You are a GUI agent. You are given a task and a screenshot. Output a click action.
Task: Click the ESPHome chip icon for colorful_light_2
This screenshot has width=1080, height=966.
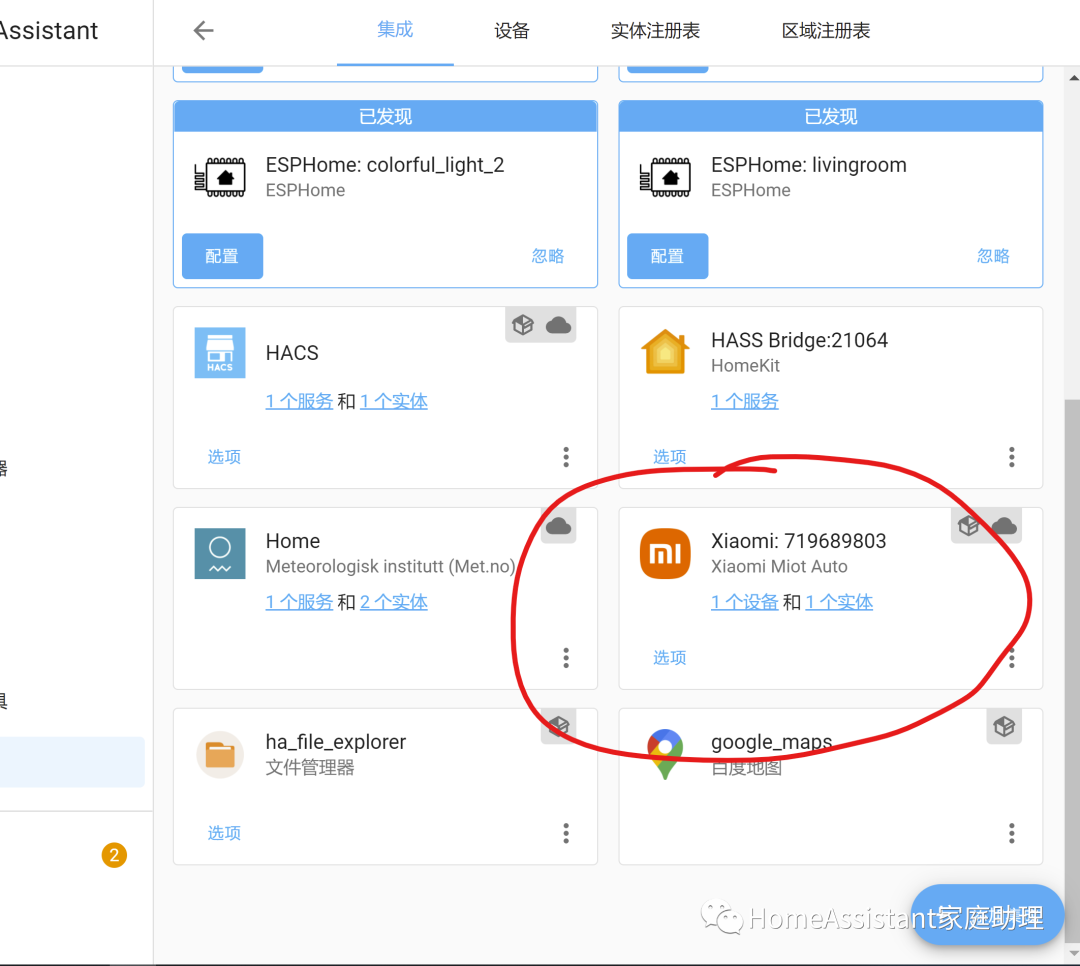click(220, 176)
